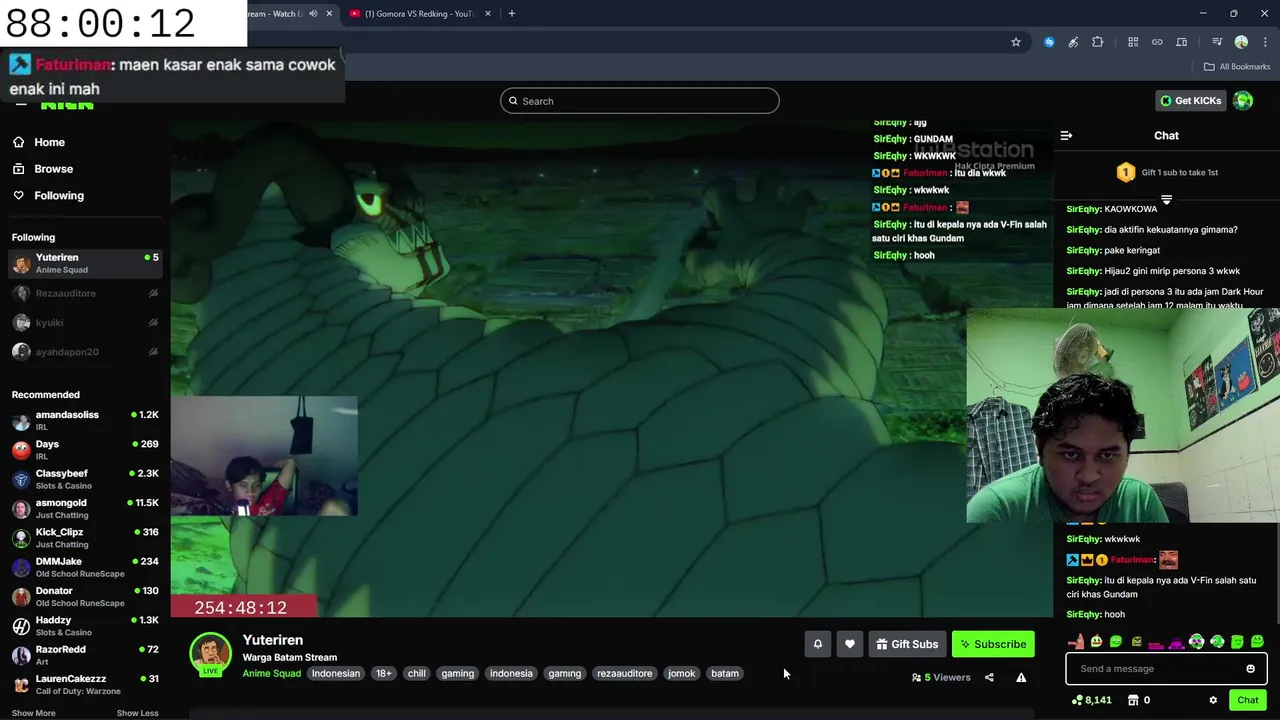Click the jomok tag
The image size is (1280, 720).
pos(681,673)
